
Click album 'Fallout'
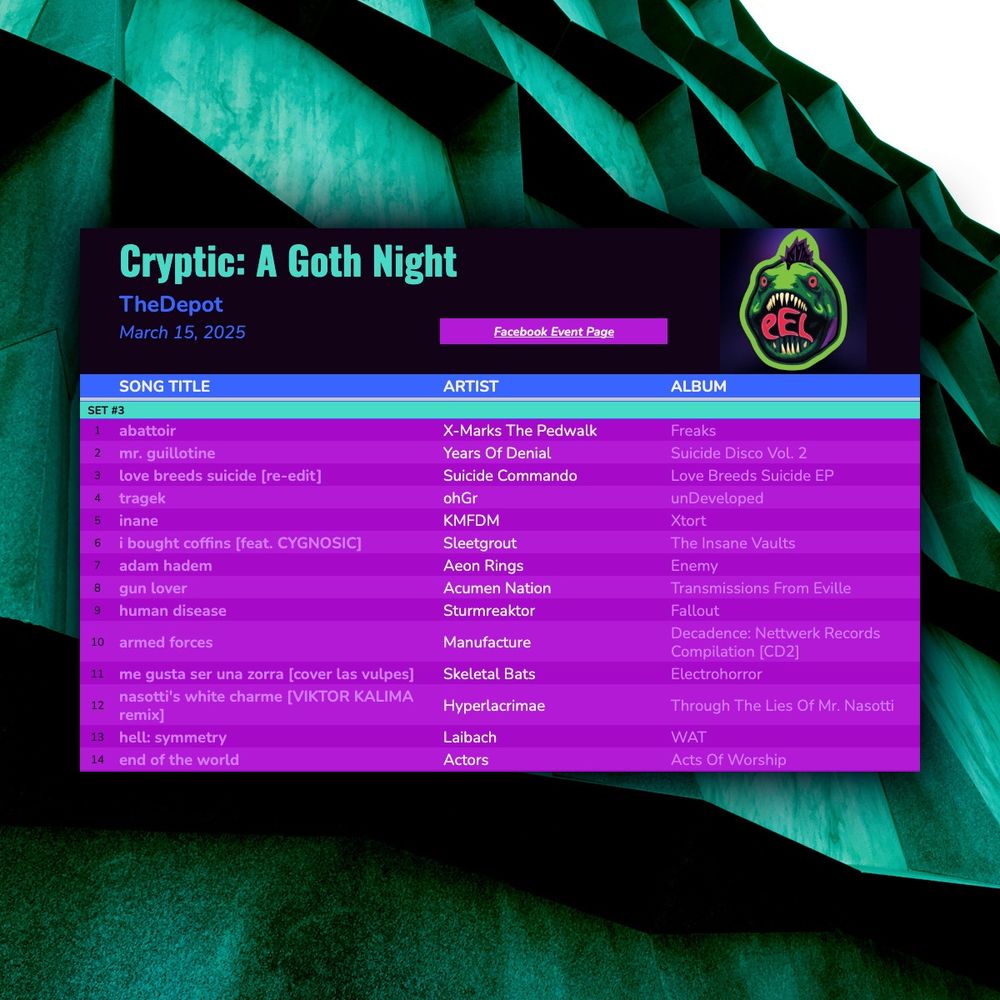(695, 611)
